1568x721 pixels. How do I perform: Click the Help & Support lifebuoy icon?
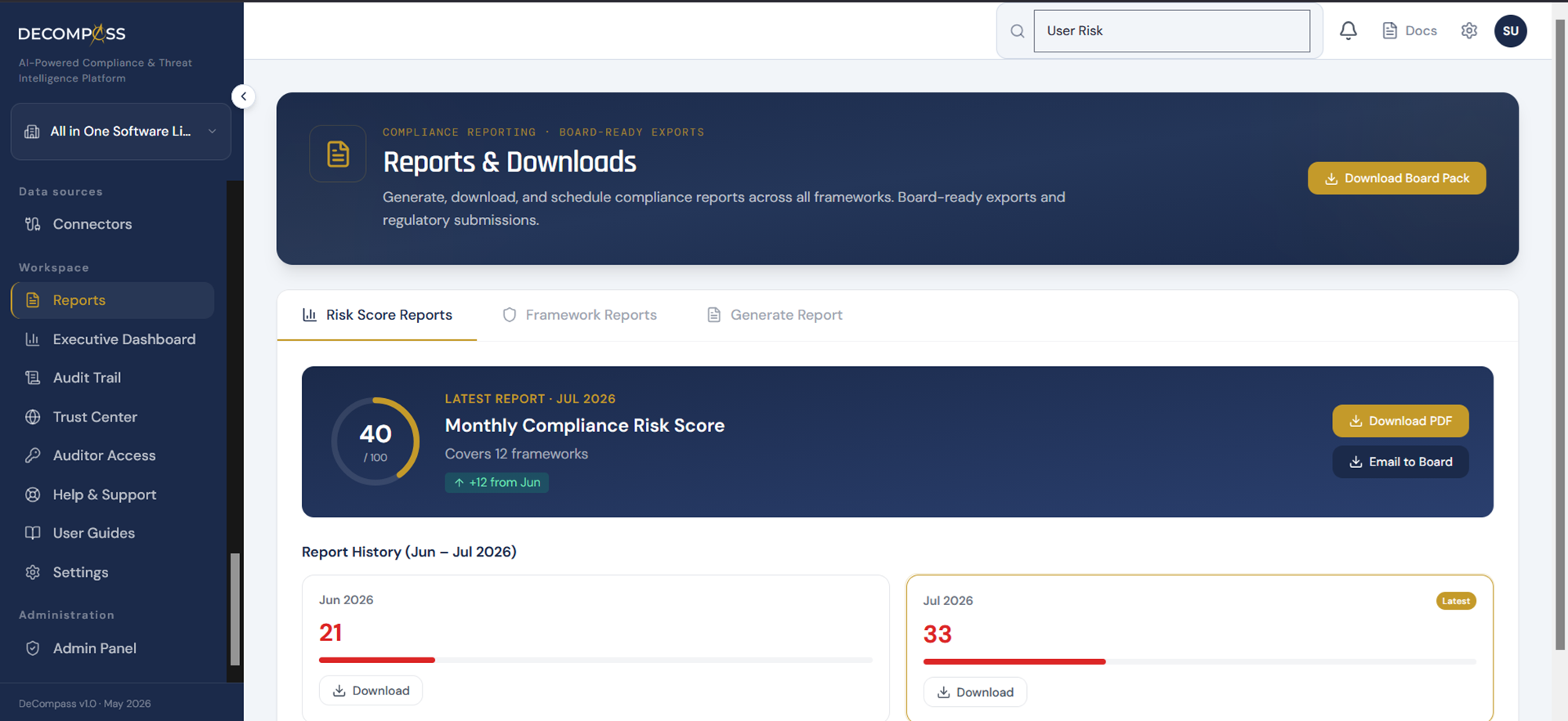click(x=33, y=495)
